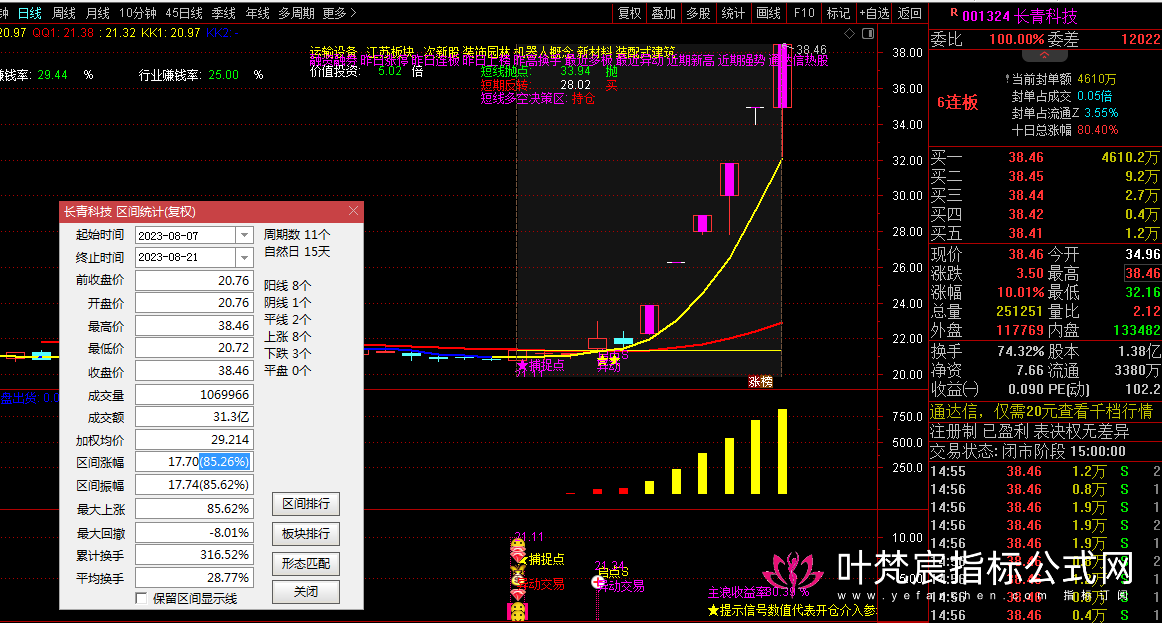The image size is (1162, 623).
Task: Switch to the 周线 weekly chart tab
Action: point(64,13)
